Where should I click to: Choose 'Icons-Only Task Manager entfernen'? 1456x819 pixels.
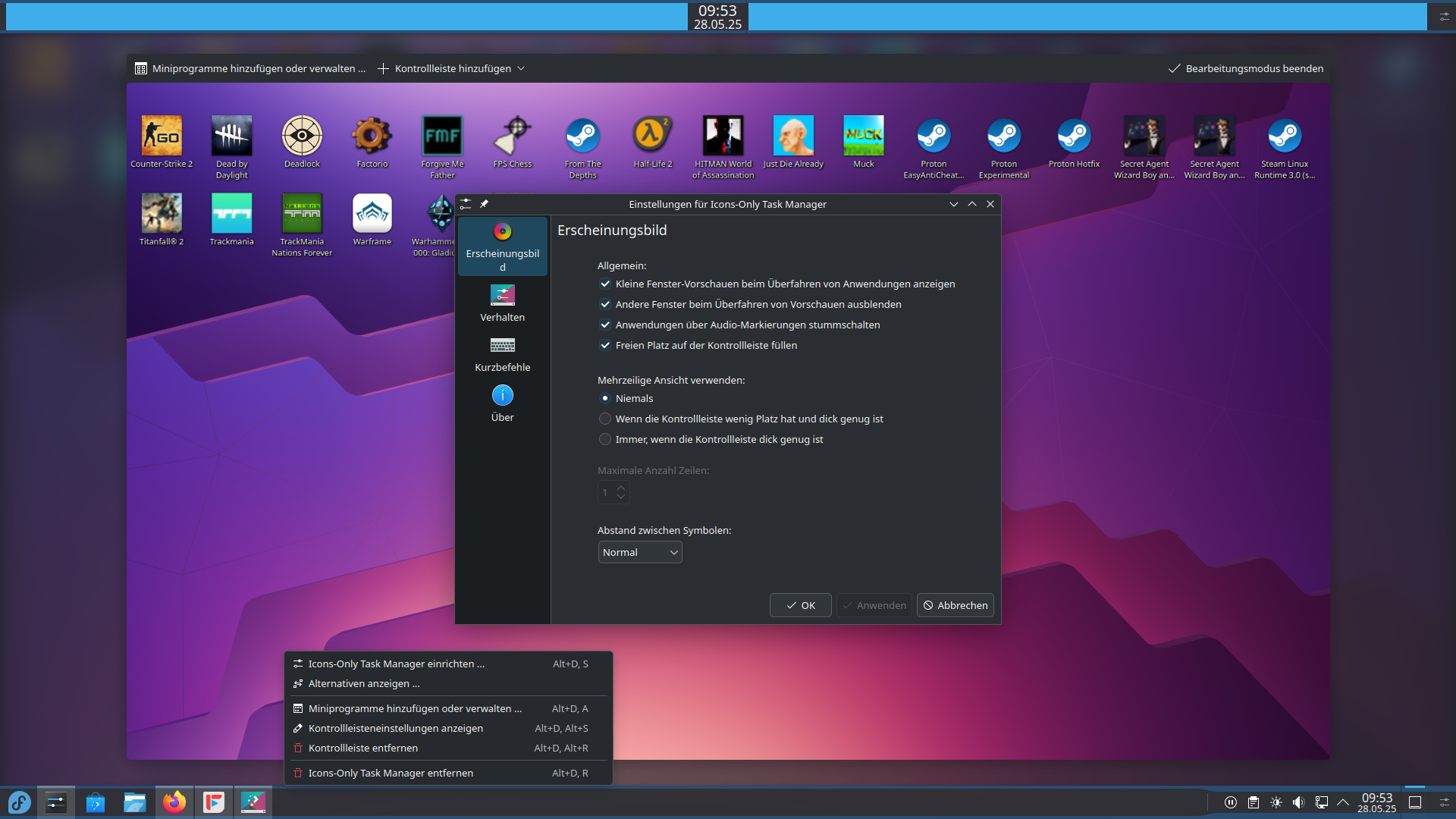(x=448, y=773)
